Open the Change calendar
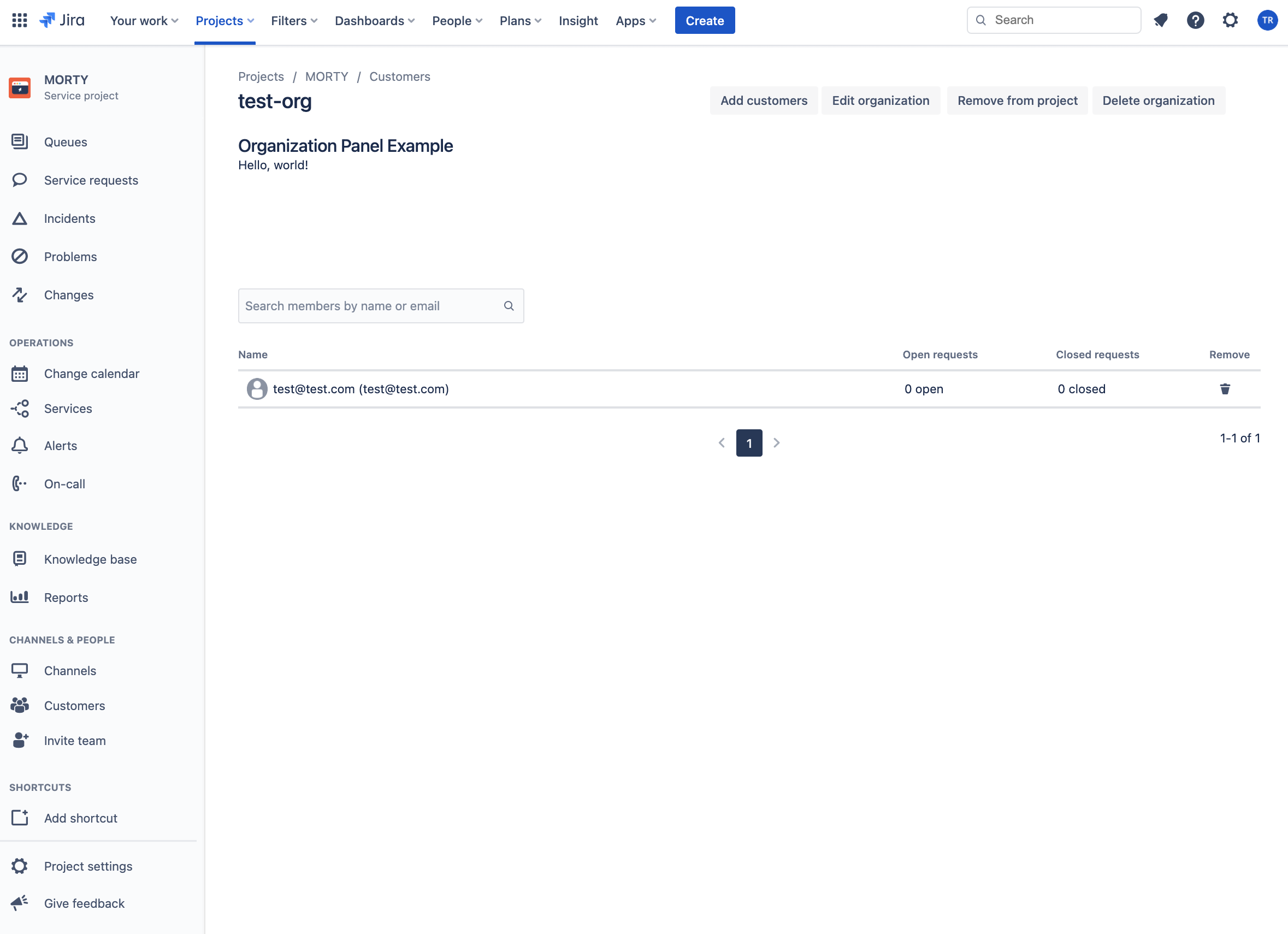 [x=91, y=374]
